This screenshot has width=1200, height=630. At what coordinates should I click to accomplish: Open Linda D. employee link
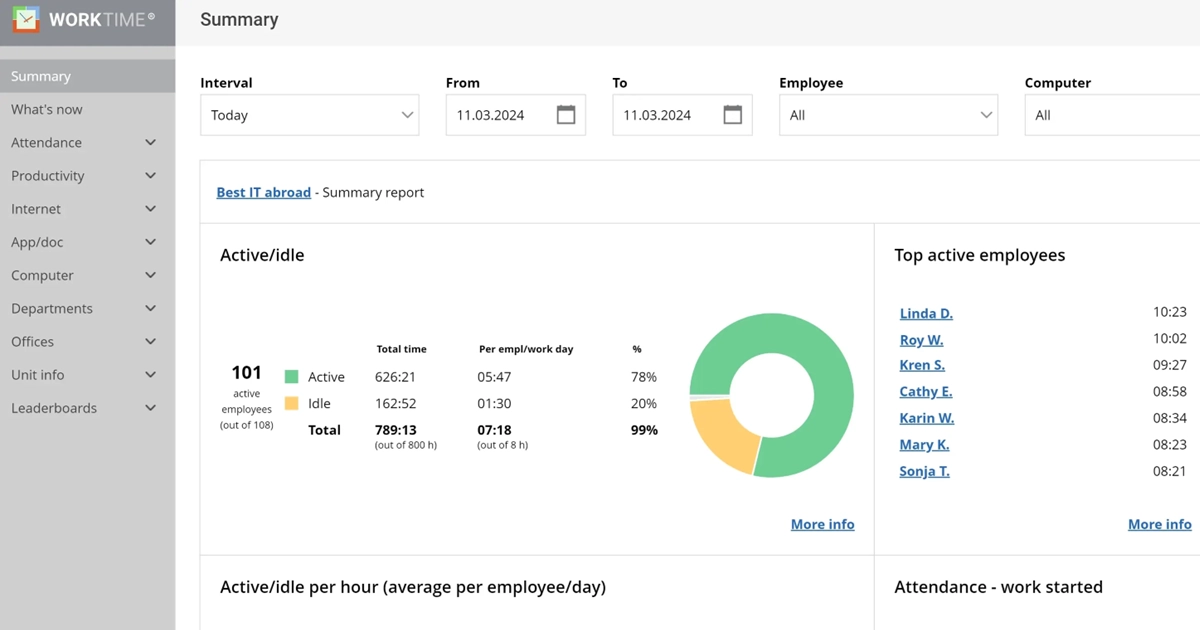click(x=926, y=313)
